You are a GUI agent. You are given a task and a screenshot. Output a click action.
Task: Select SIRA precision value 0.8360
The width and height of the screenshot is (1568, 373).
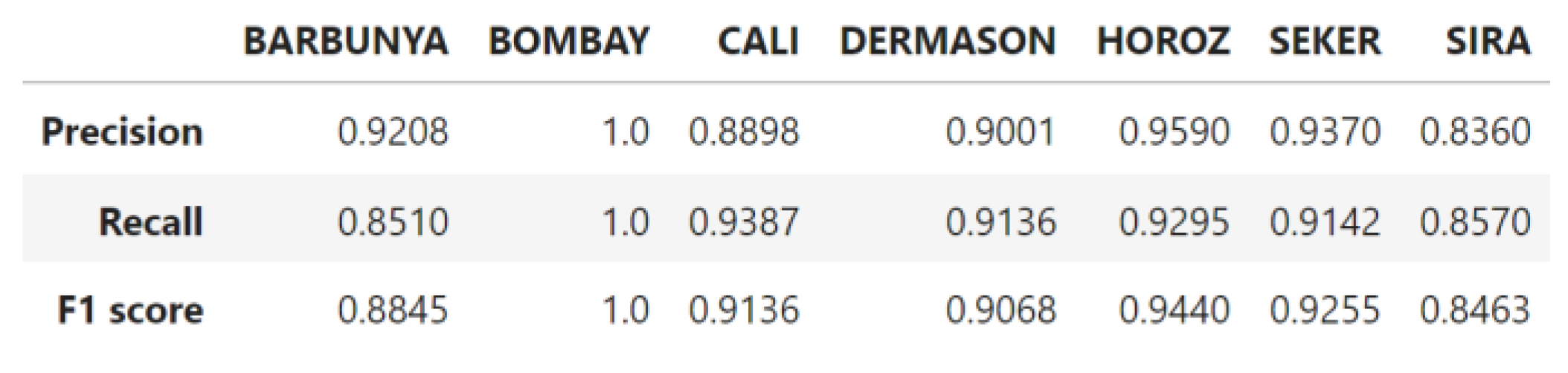[x=1475, y=132]
